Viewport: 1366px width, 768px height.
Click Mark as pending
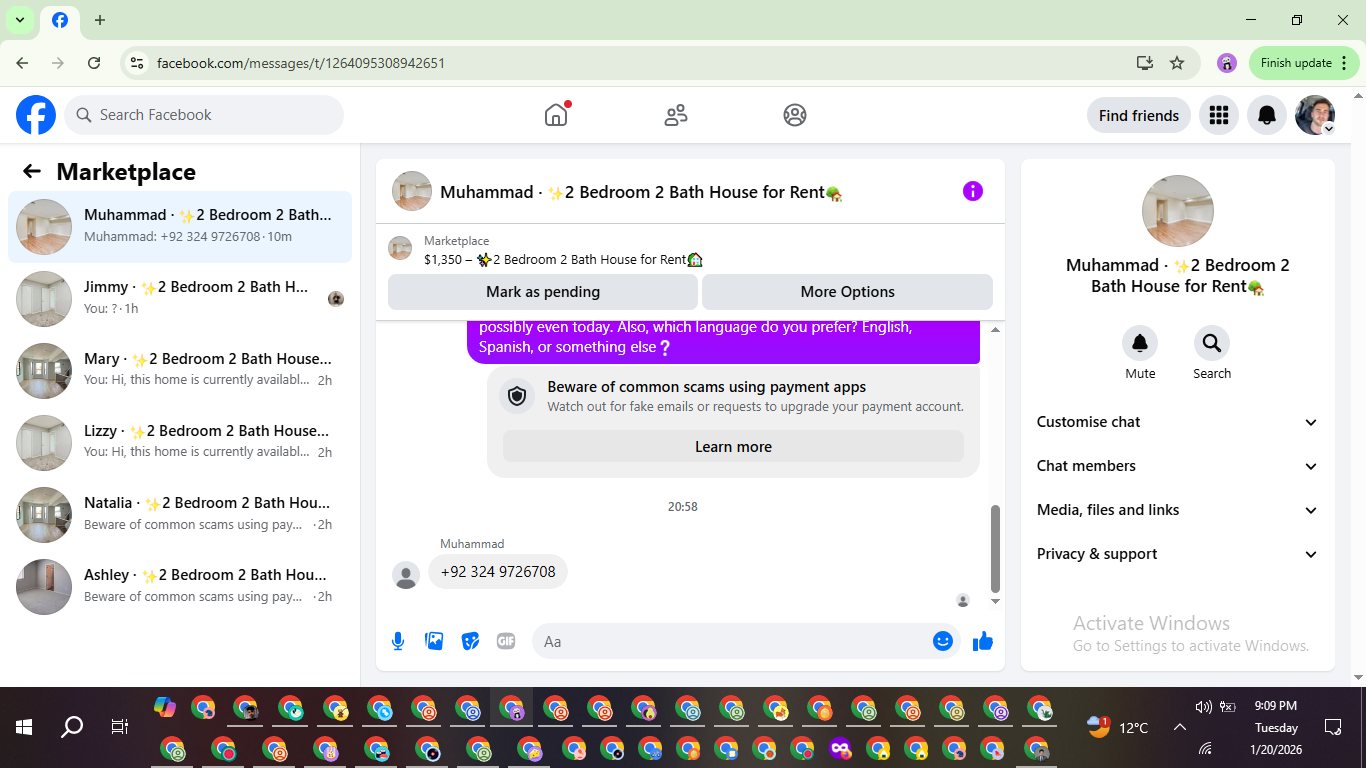(x=543, y=292)
